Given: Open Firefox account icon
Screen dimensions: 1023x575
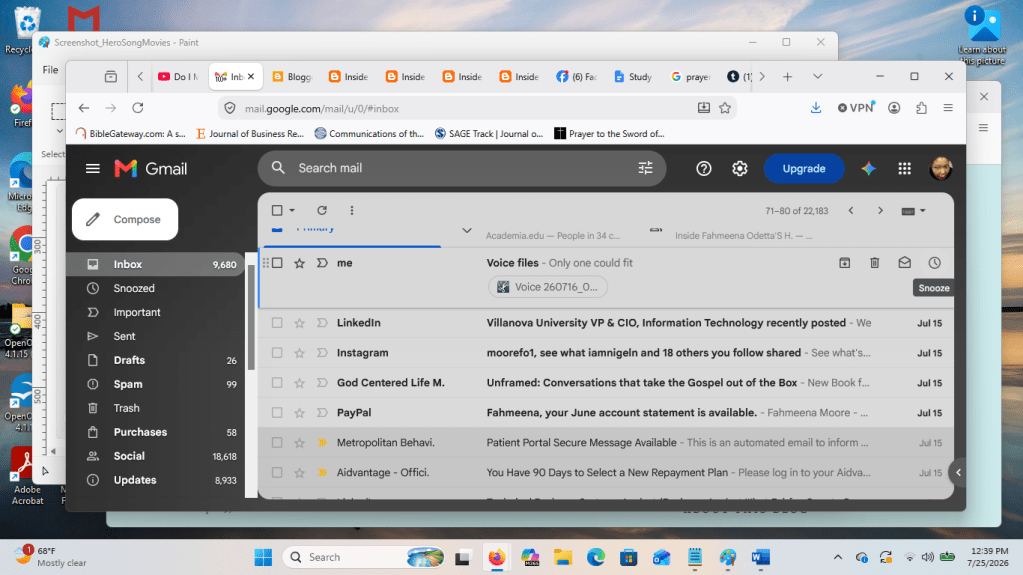Looking at the screenshot, I should 894,108.
